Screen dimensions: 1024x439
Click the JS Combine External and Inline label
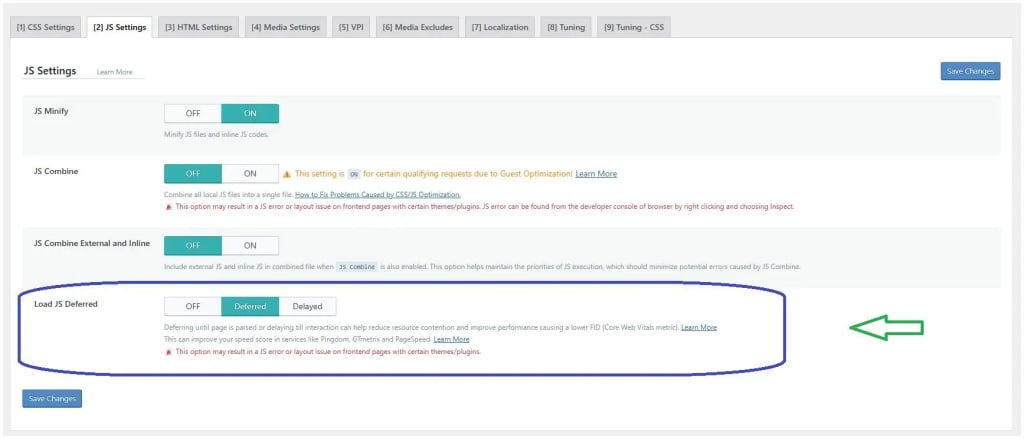(x=92, y=243)
